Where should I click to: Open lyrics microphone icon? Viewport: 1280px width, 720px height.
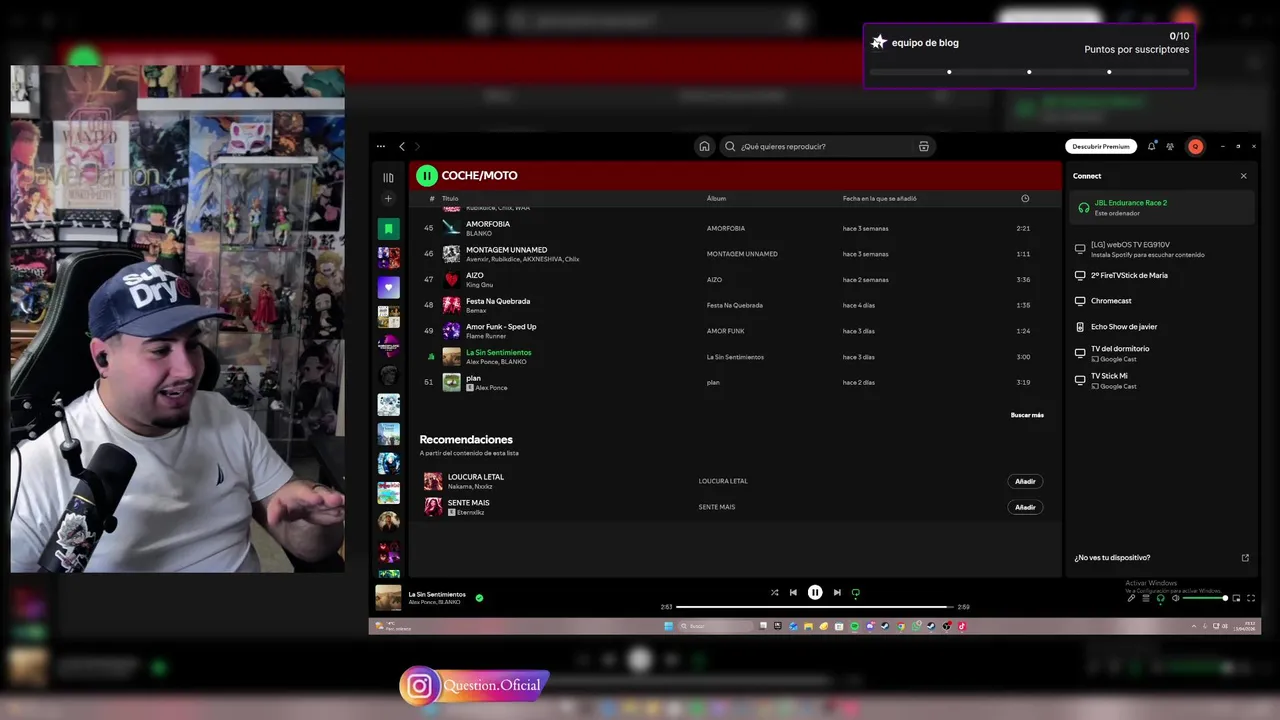(1131, 598)
